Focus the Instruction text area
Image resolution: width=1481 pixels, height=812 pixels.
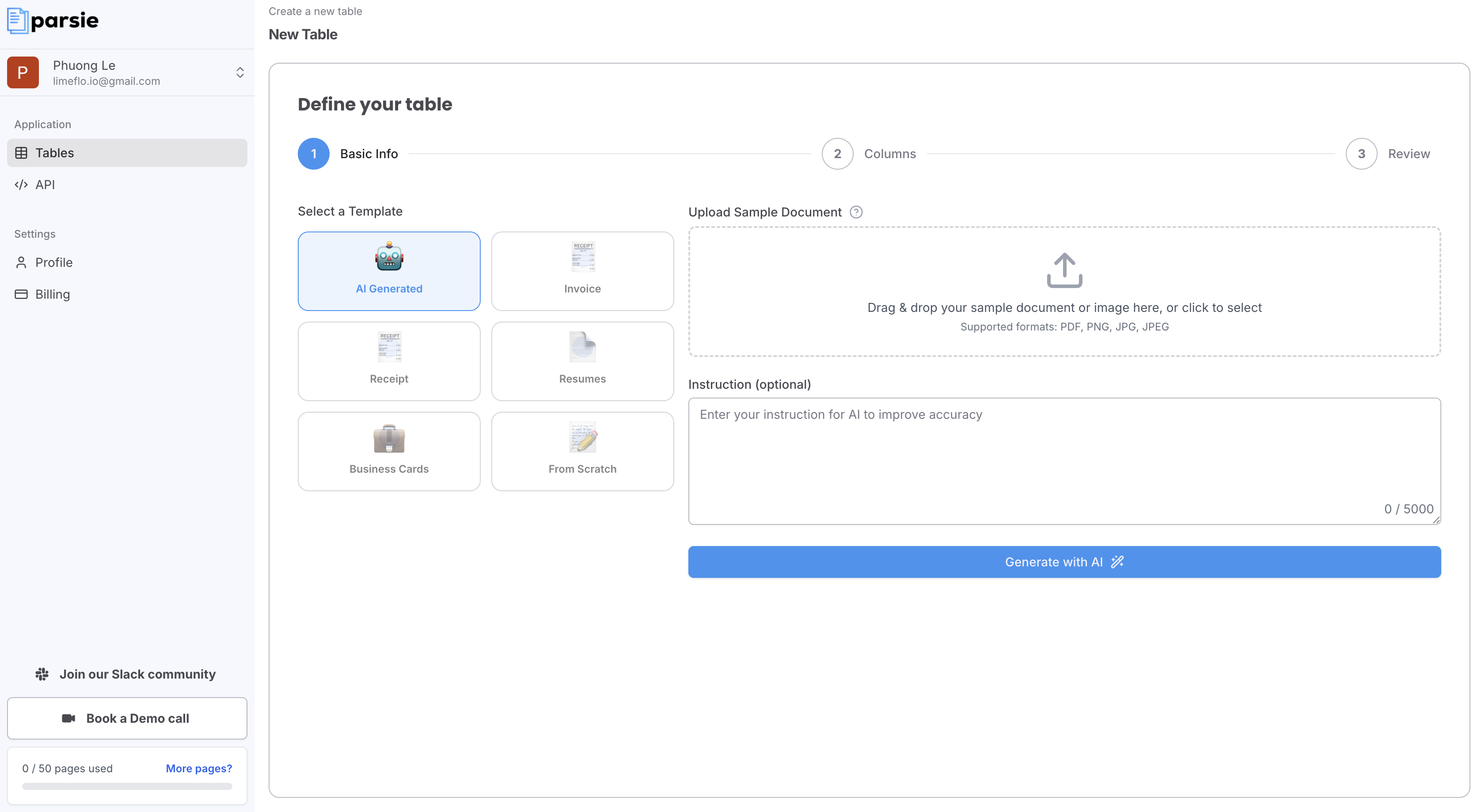coord(1064,460)
